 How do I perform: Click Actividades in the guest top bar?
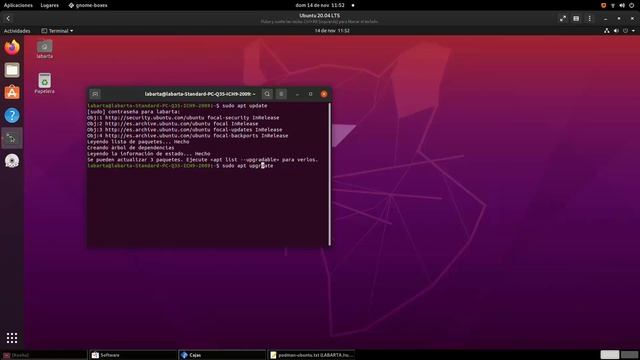(17, 31)
